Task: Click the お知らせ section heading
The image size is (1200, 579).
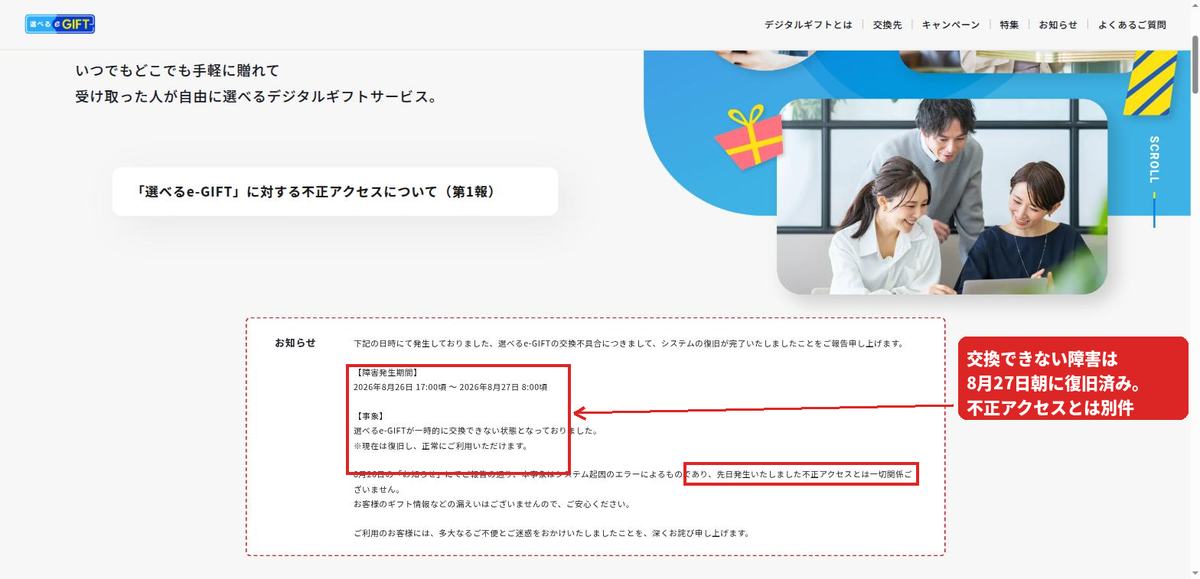Action: point(295,342)
